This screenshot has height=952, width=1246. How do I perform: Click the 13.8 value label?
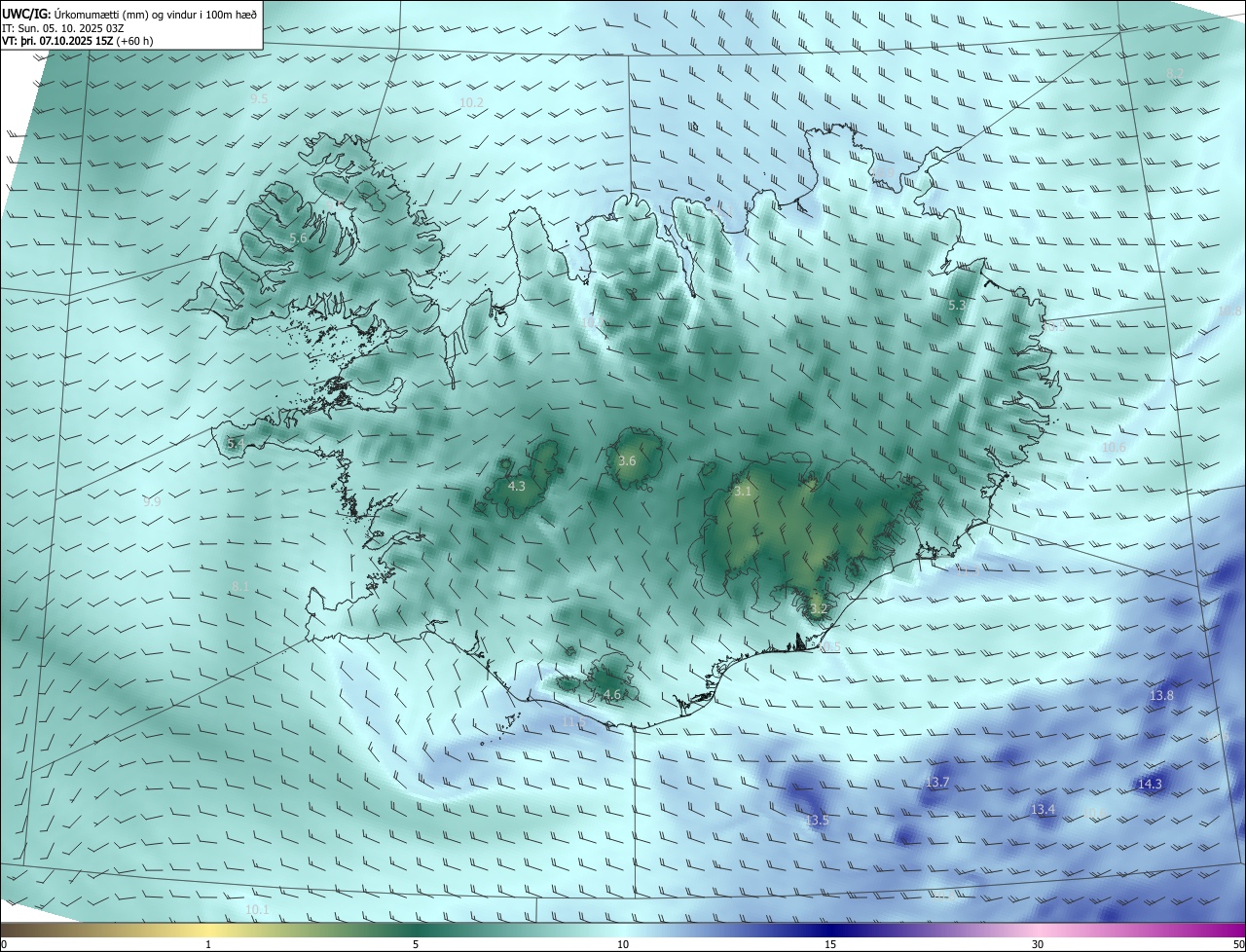(1162, 696)
